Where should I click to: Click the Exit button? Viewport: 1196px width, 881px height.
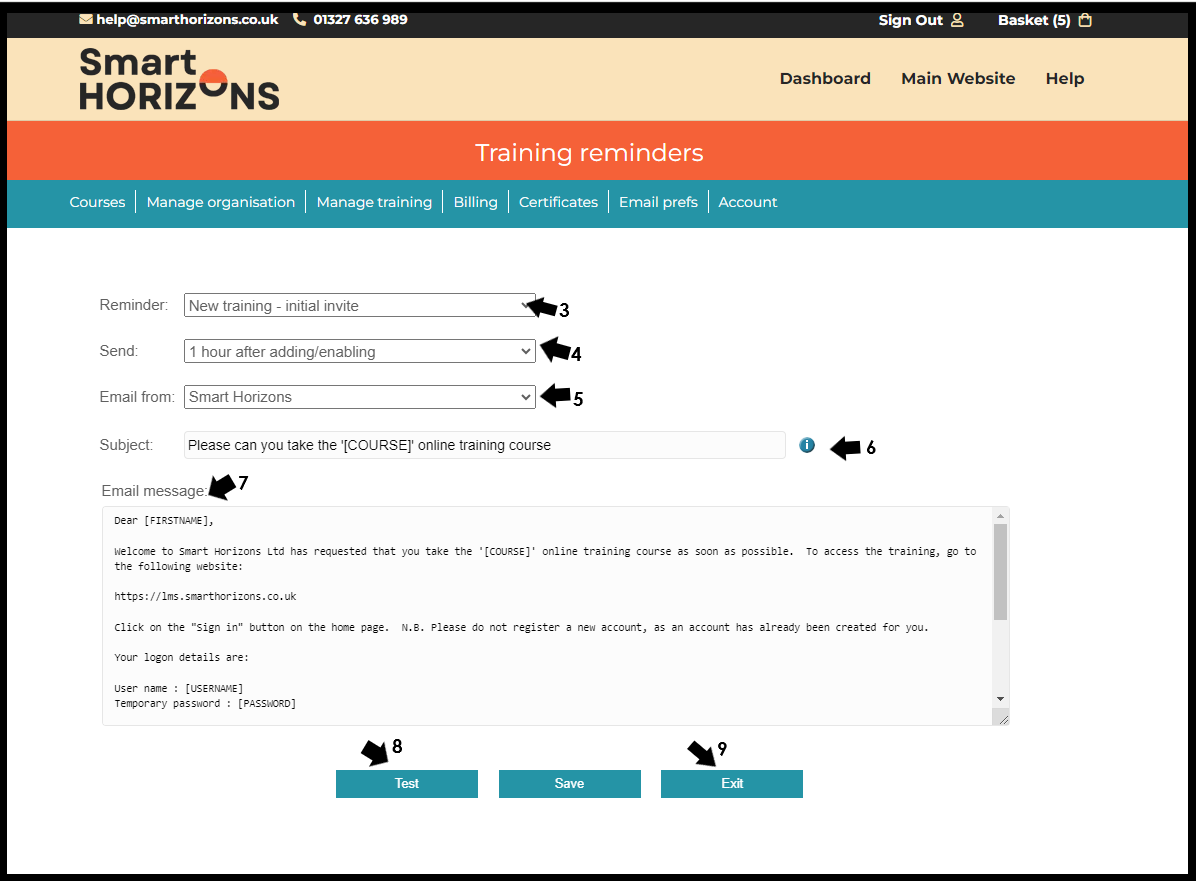coord(731,783)
